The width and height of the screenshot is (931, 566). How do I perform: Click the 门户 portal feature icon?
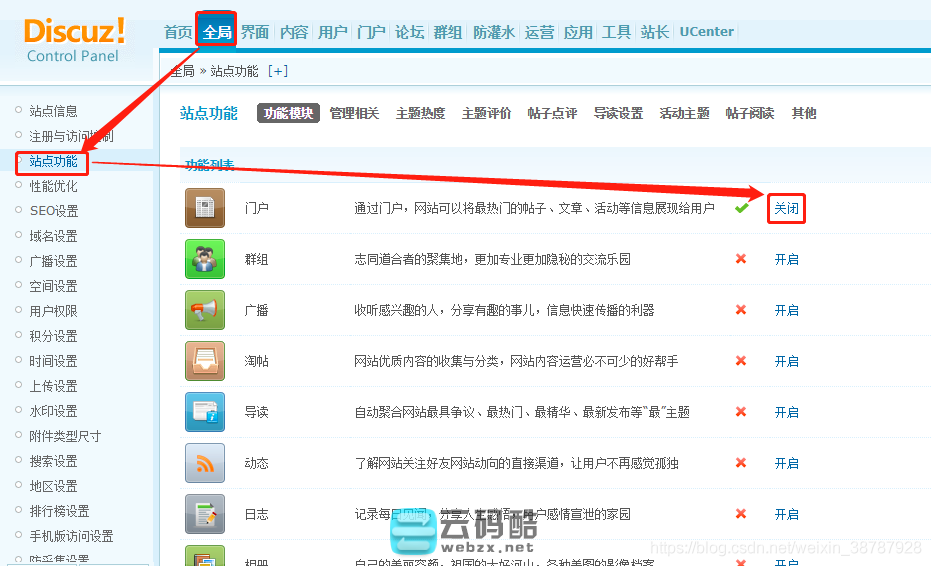coord(205,208)
